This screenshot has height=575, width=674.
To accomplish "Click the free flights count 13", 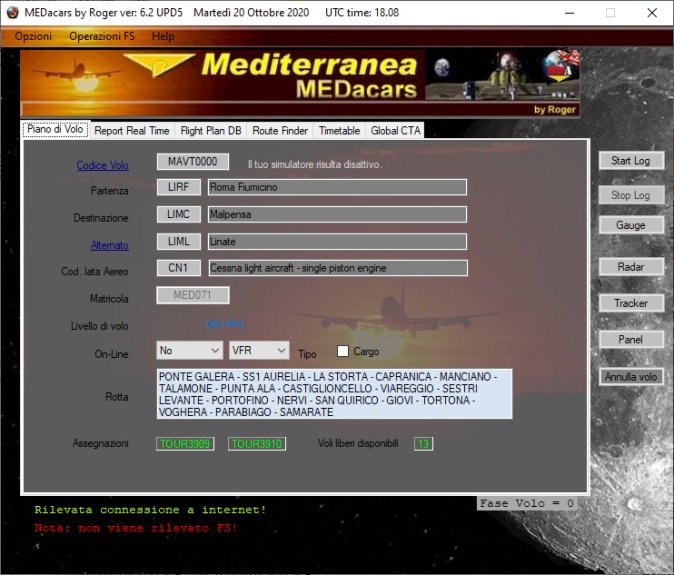I will (x=423, y=443).
